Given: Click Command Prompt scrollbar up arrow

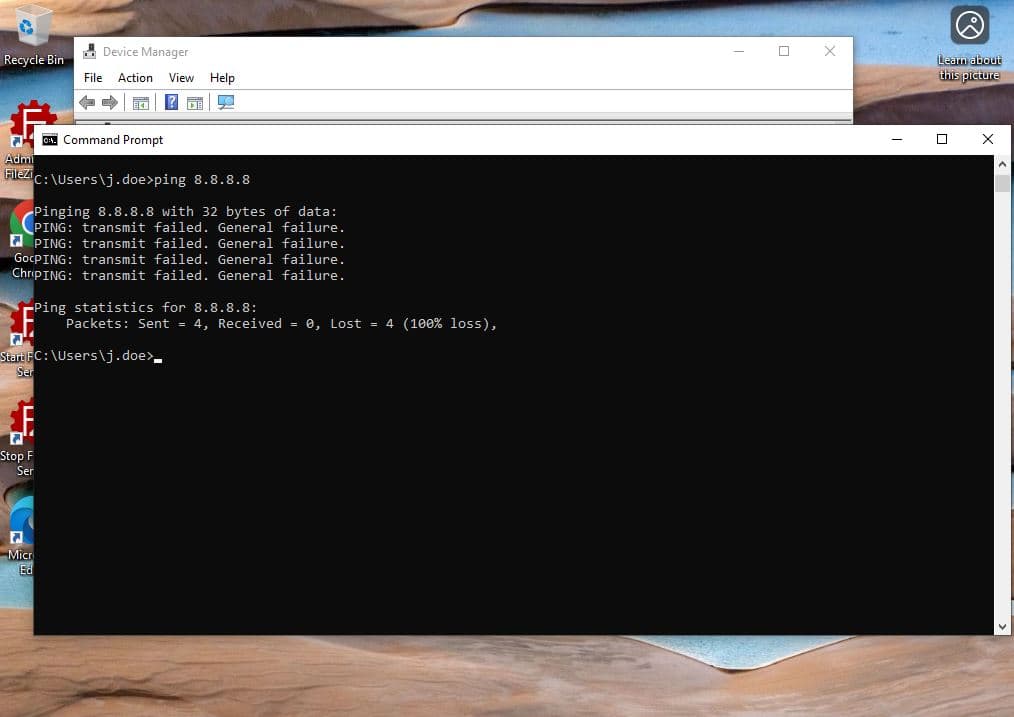Looking at the screenshot, I should (x=1003, y=165).
